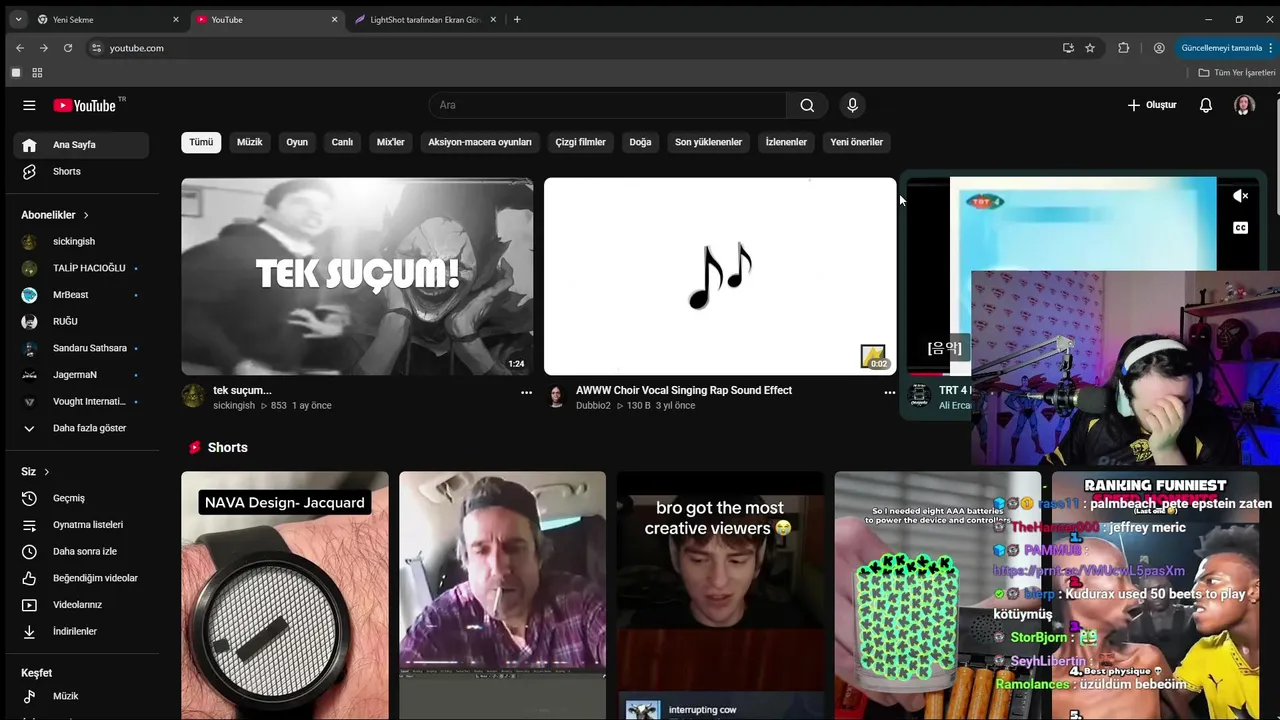Open MrBeast subscription channel
The width and height of the screenshot is (1280, 720).
pos(81,295)
